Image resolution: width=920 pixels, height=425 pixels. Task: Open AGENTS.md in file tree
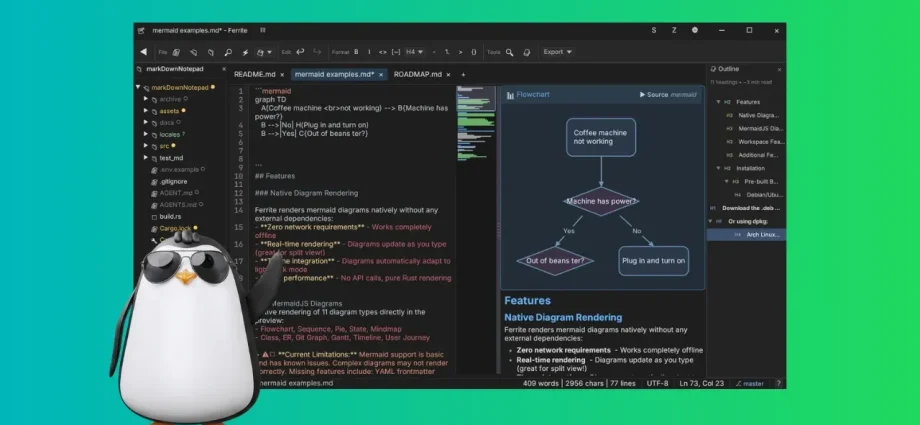click(178, 205)
